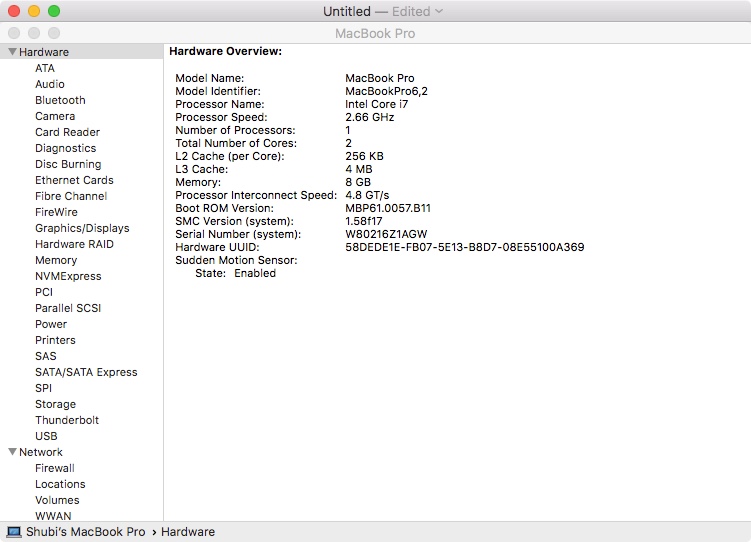
Task: Open Printers section
Action: [55, 340]
